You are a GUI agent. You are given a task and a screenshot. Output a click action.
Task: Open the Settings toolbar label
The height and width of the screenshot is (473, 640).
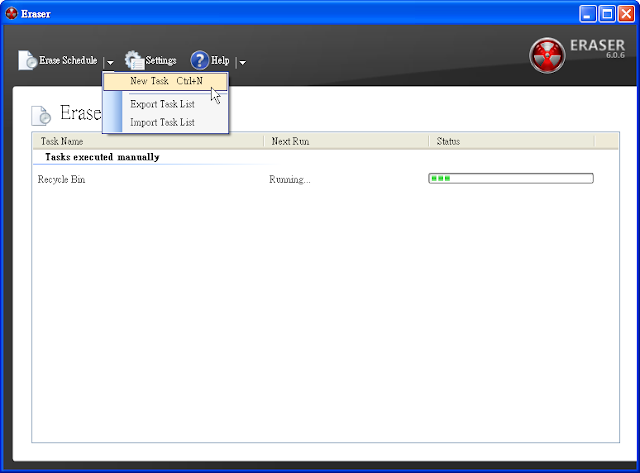[x=161, y=60]
